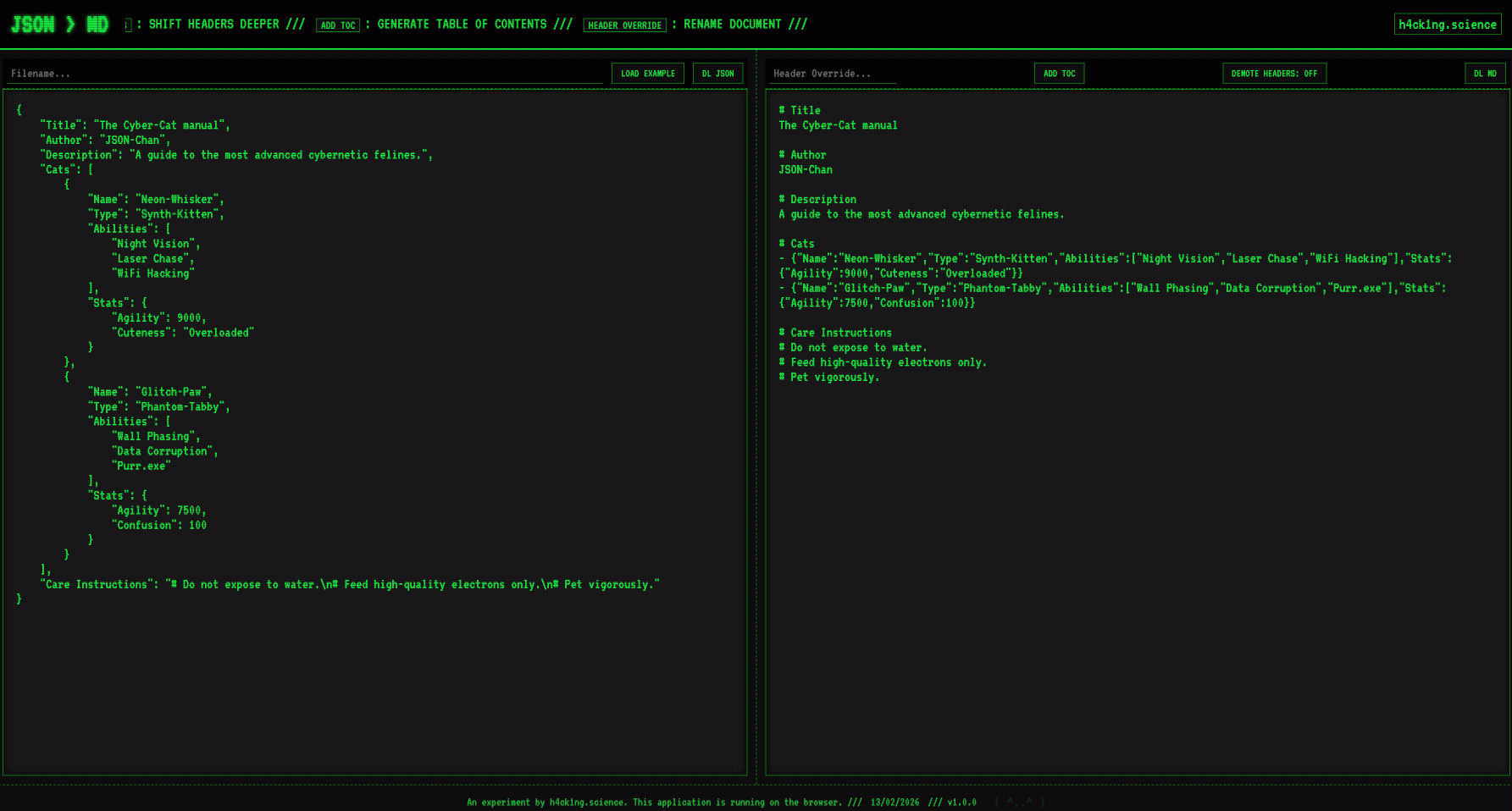
Task: Open the h4ck1ng.science link button
Action: pos(1448,25)
